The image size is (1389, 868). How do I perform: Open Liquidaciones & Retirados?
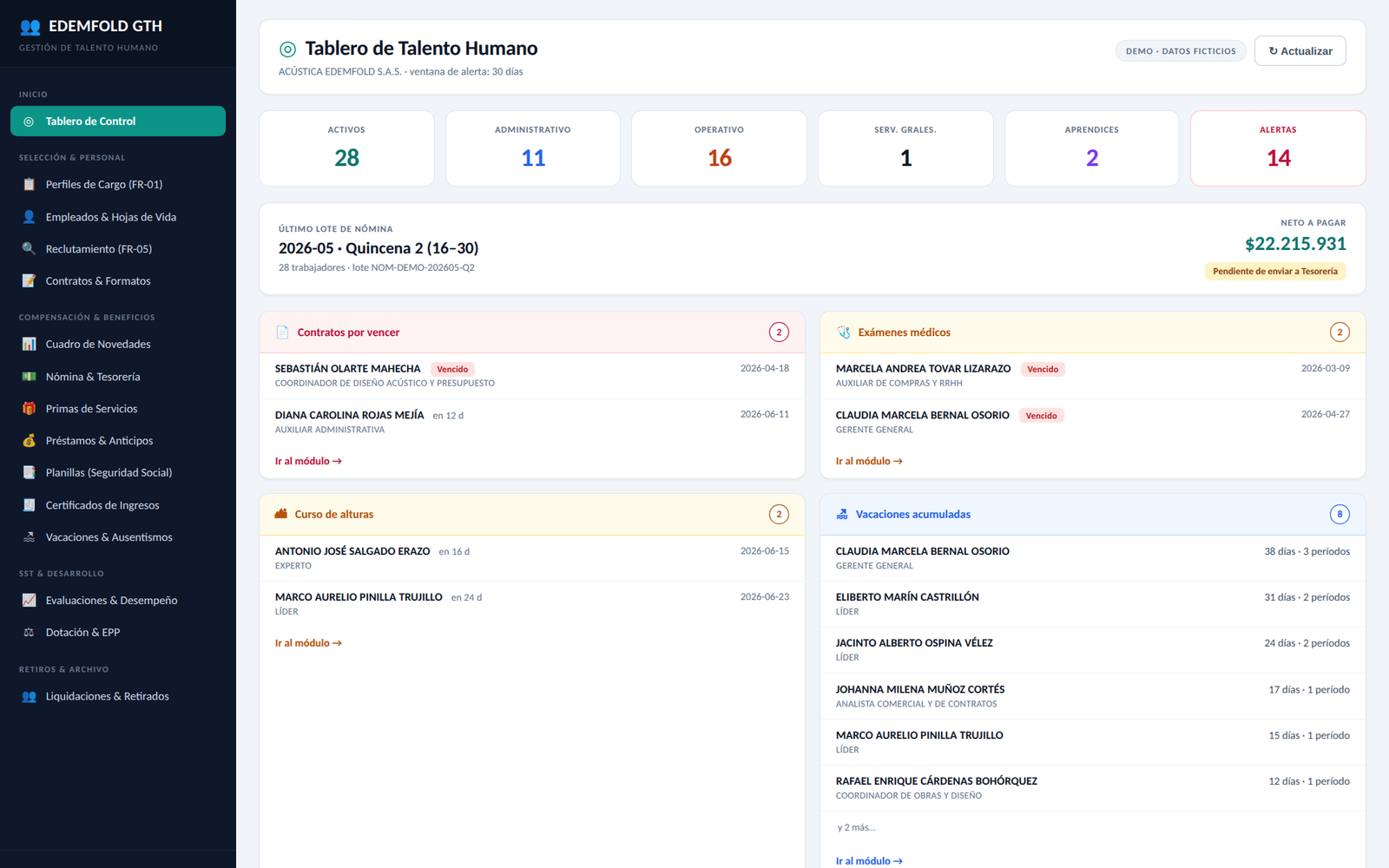tap(118, 696)
